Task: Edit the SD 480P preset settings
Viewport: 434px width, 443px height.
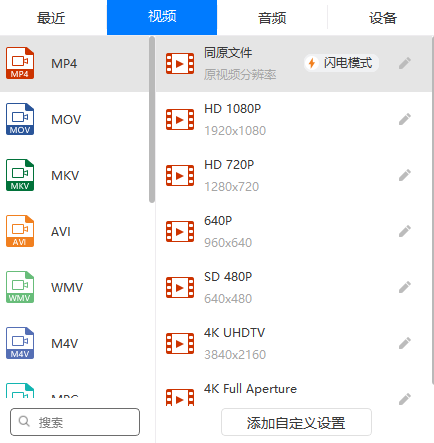Action: [x=405, y=287]
